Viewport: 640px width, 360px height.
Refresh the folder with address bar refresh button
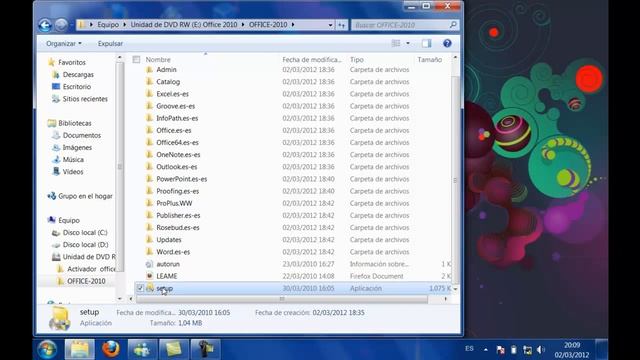[x=342, y=25]
